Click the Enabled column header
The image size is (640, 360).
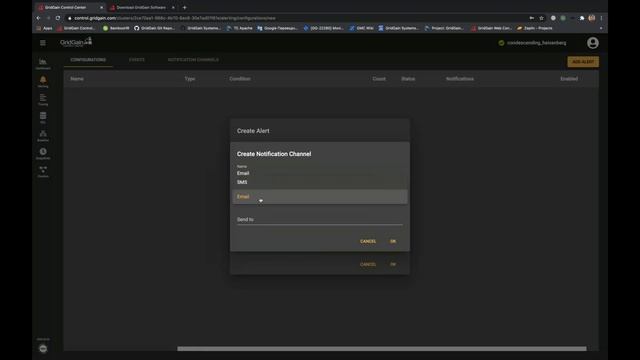coord(569,79)
